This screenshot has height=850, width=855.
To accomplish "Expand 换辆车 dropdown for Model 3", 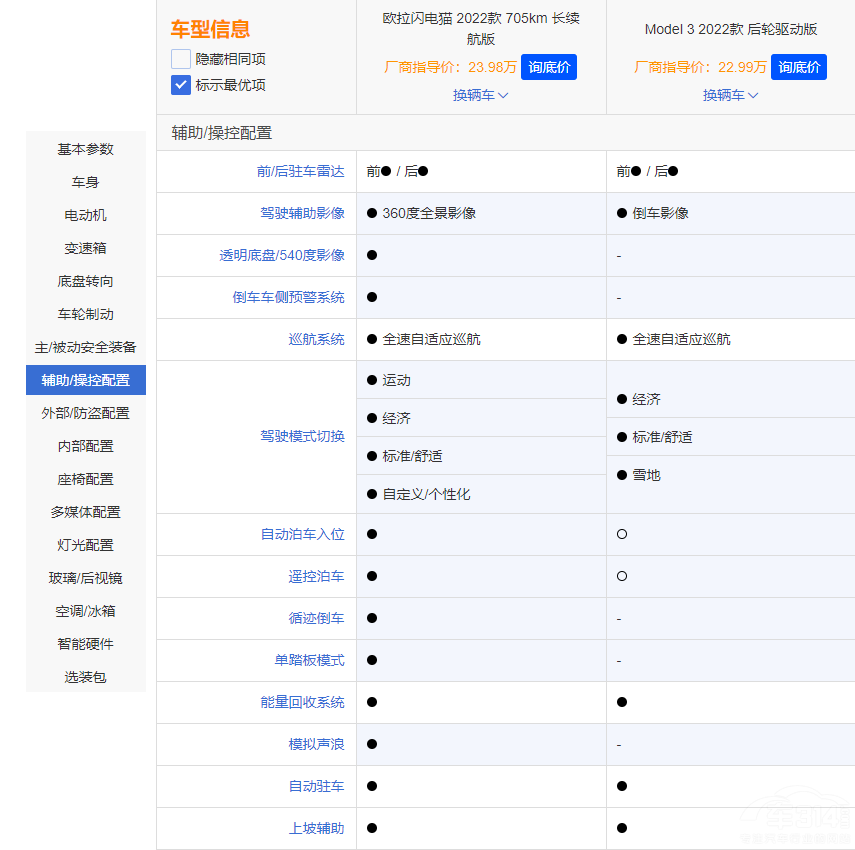I will click(x=731, y=95).
